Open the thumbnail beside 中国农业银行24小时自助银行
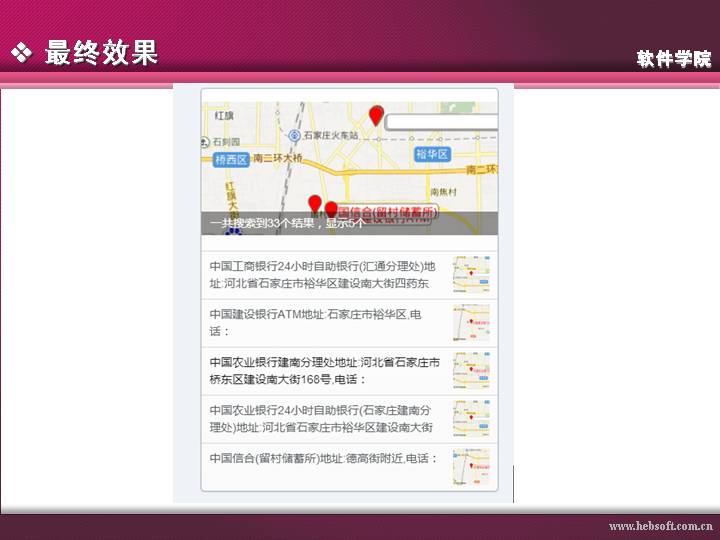The height and width of the screenshot is (540, 720). pyautogui.click(x=471, y=418)
